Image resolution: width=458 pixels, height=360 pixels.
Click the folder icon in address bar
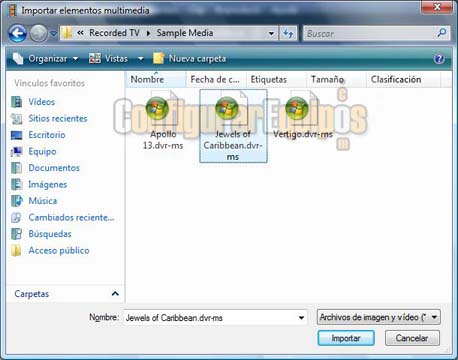(67, 33)
